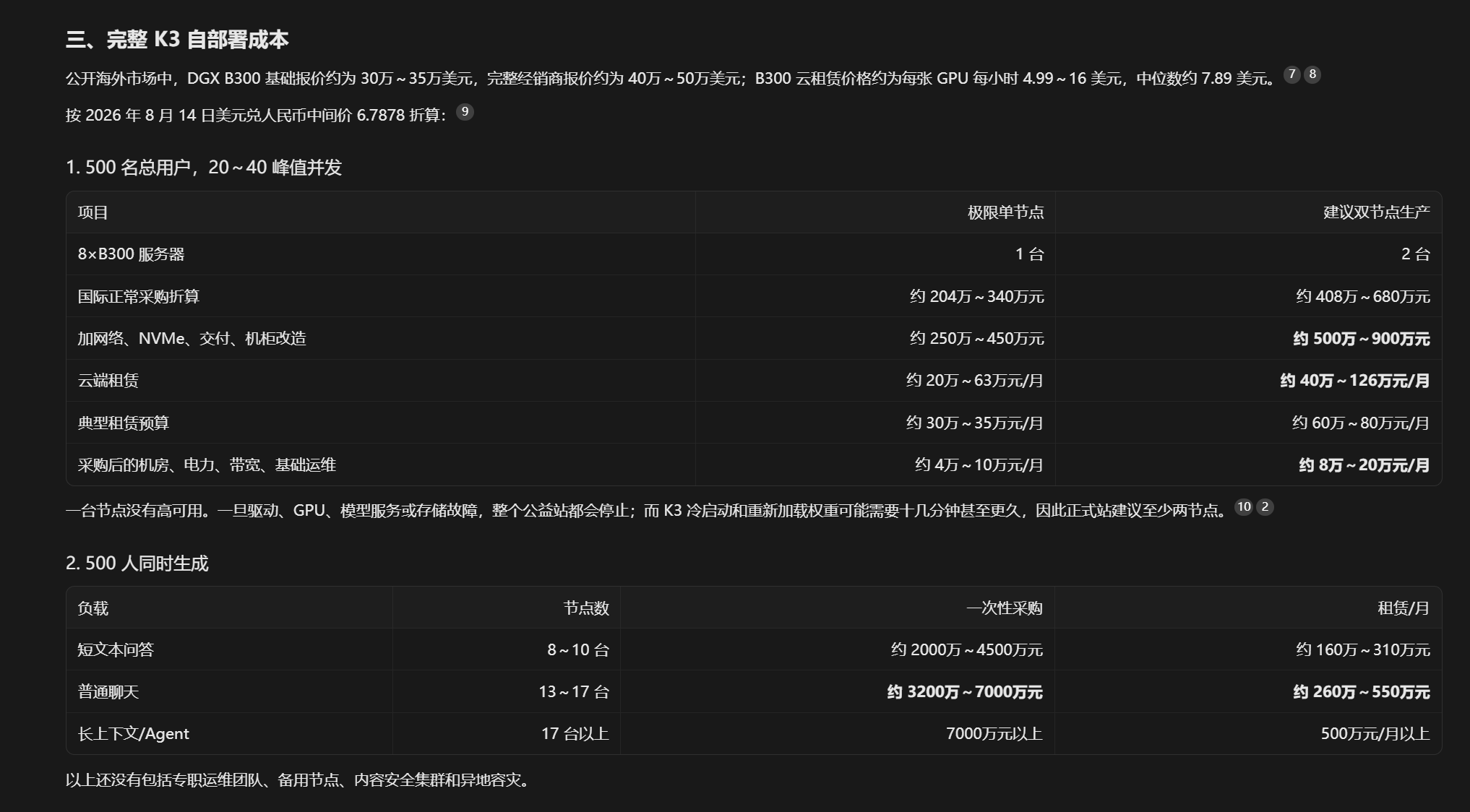Select the "节点数" column header
This screenshot has width=1470, height=812.
(587, 608)
